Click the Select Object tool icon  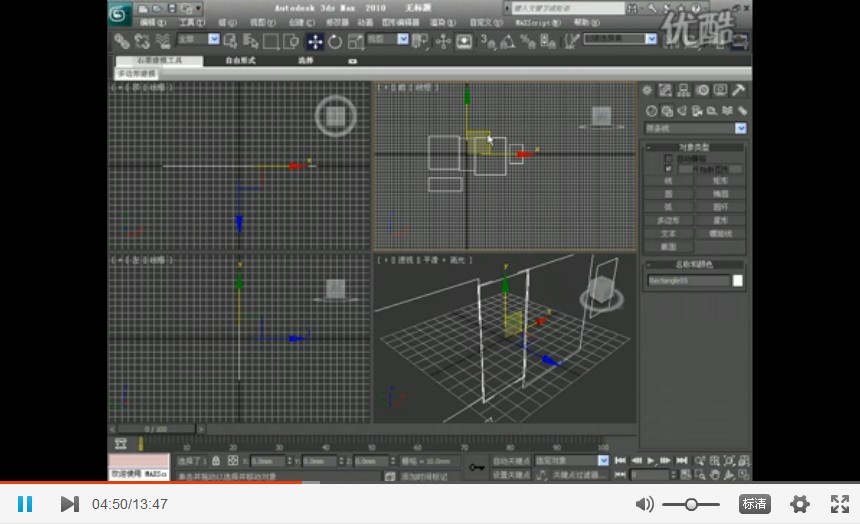pyautogui.click(x=230, y=41)
